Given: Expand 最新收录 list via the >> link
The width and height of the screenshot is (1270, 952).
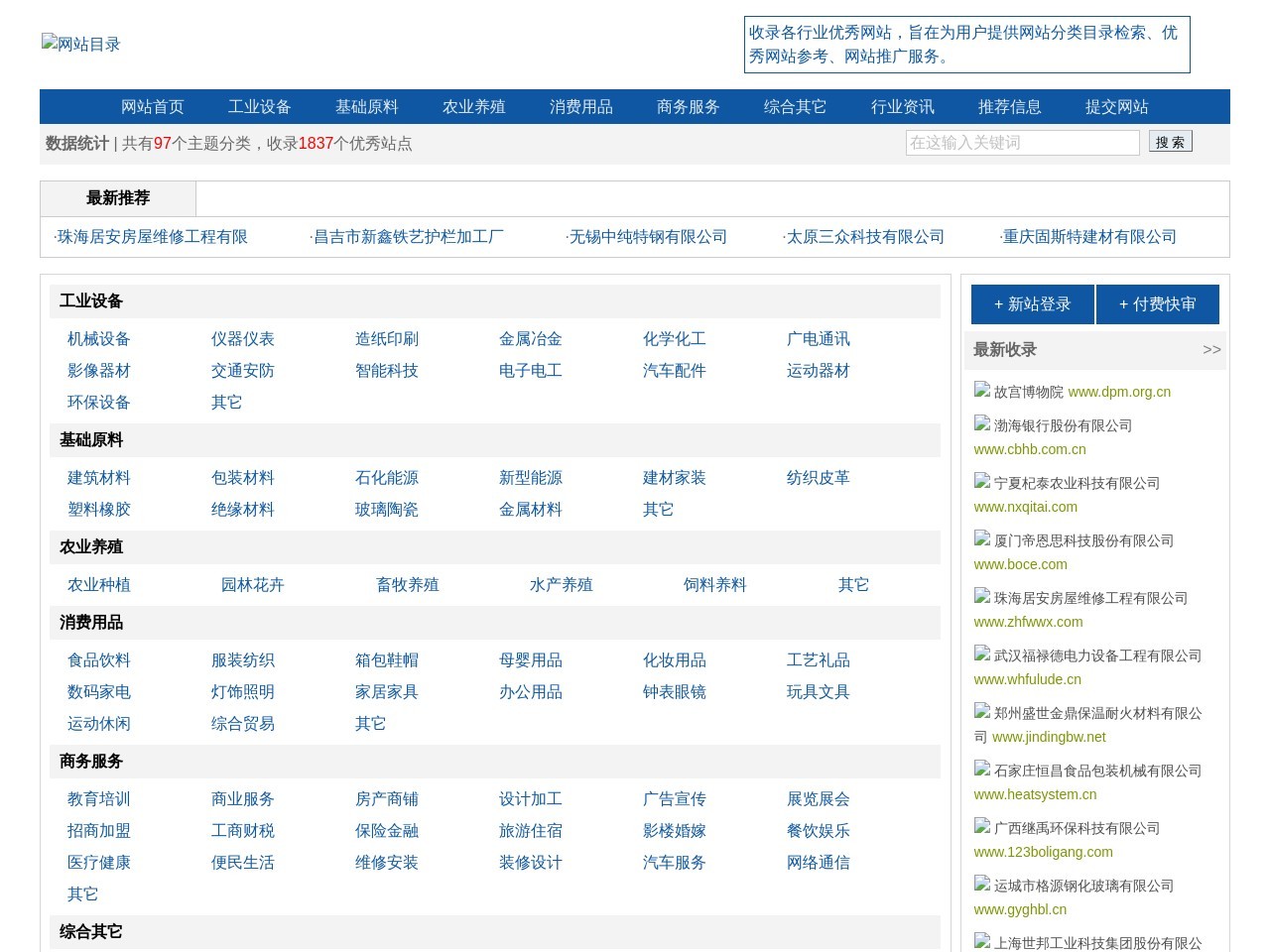Looking at the screenshot, I should coord(1211,350).
